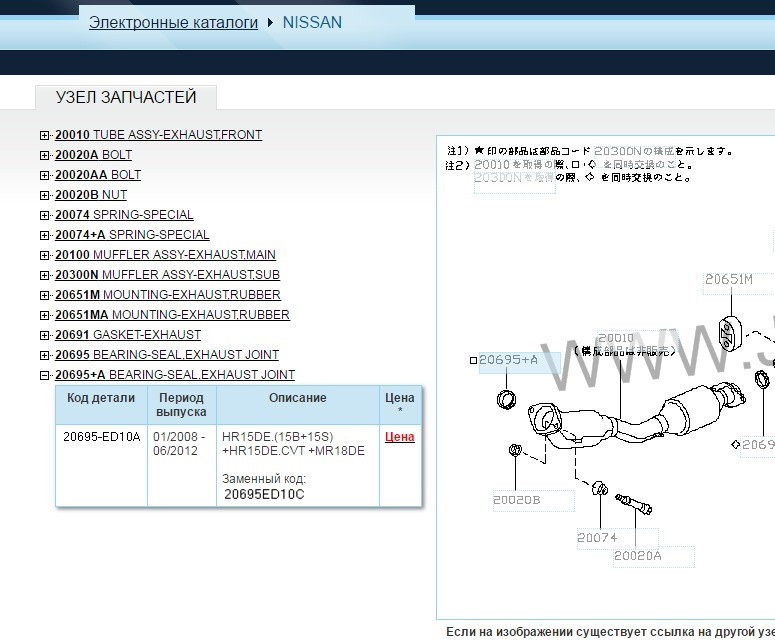Image resolution: width=775 pixels, height=641 pixels.
Task: Expand the 20020B NUT node
Action: 44,195
